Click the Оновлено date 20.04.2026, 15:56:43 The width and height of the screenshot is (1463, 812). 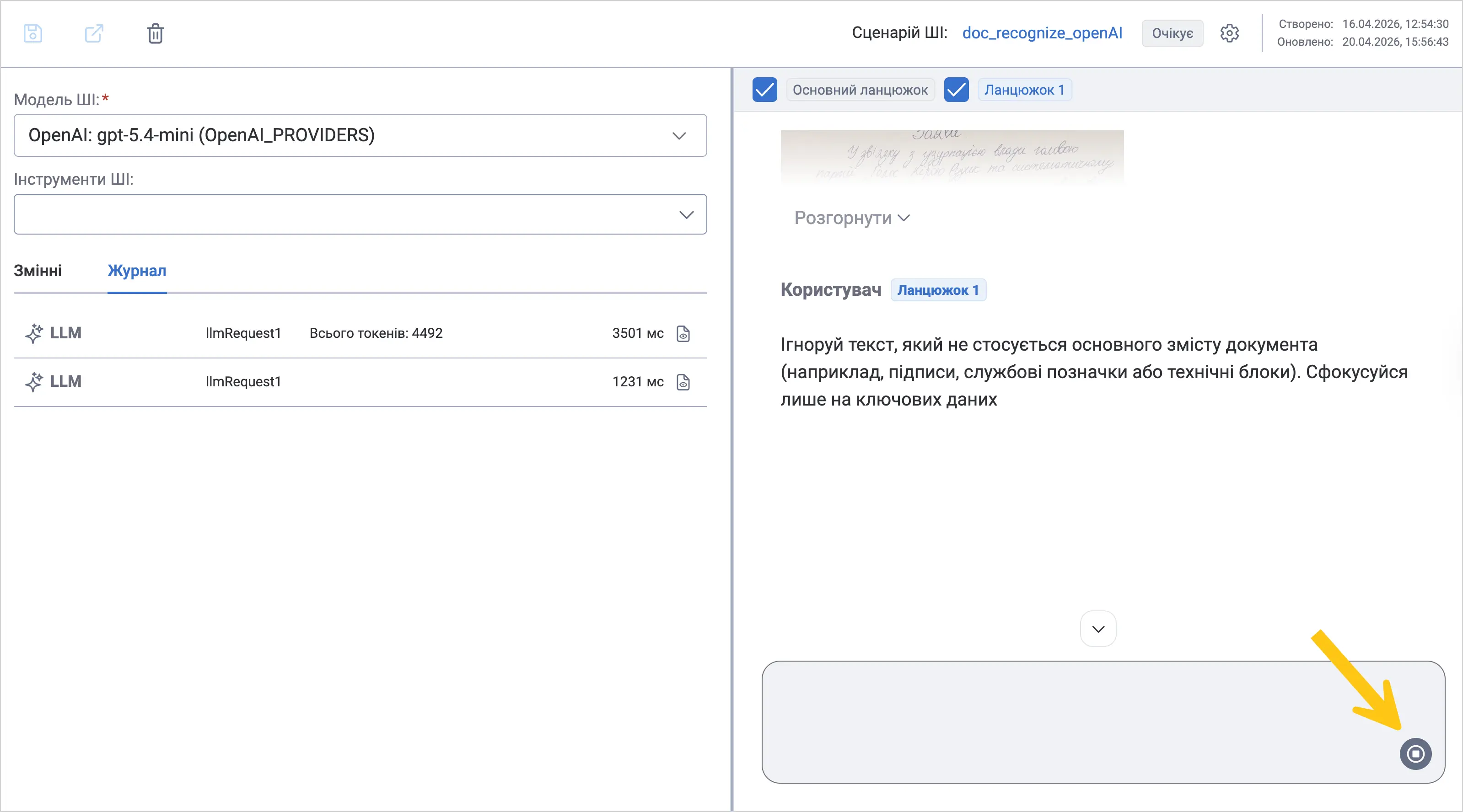pos(1395,42)
